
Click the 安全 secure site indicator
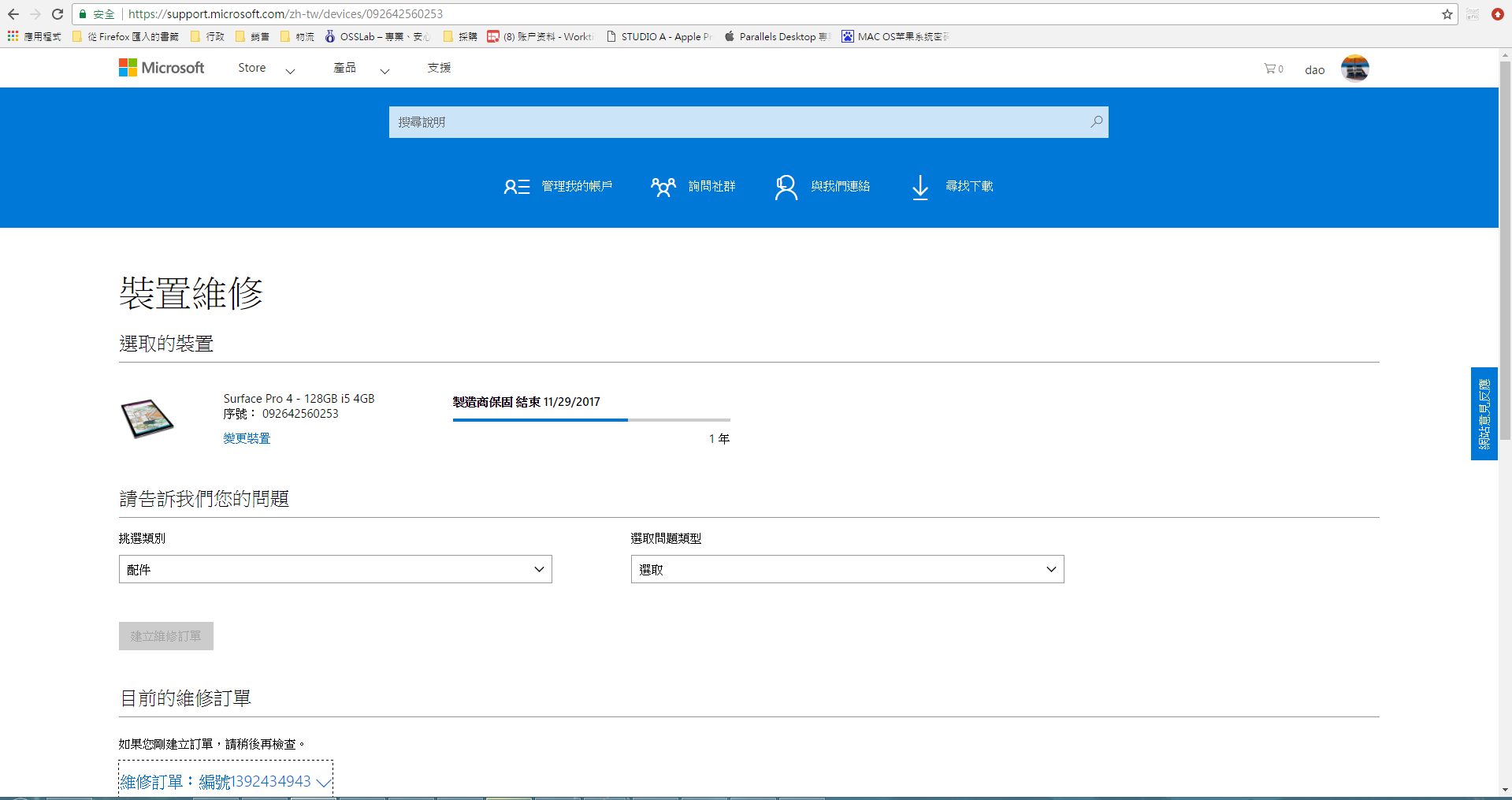(97, 14)
